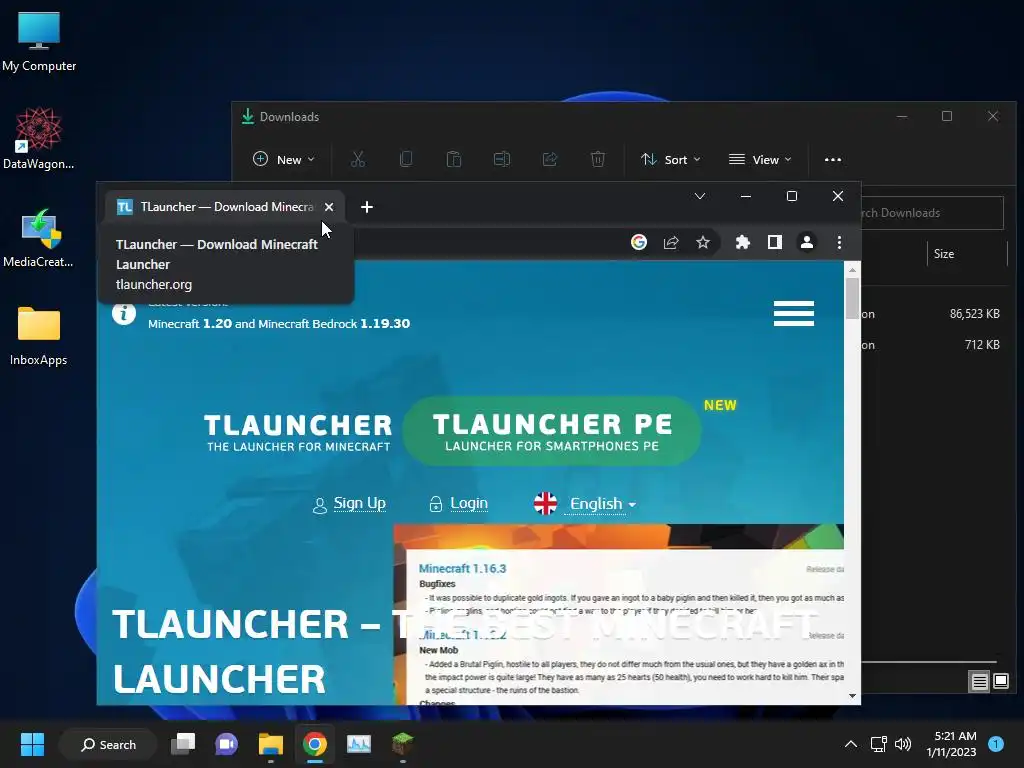The image size is (1024, 768).
Task: Open the Sort dropdown in File Explorer
Action: (671, 159)
